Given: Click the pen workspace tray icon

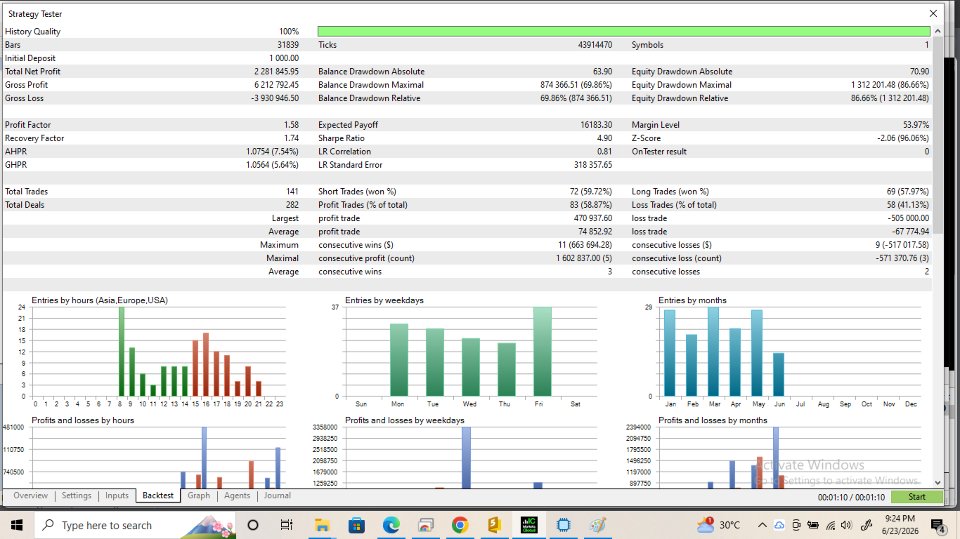Looking at the screenshot, I should [x=866, y=525].
